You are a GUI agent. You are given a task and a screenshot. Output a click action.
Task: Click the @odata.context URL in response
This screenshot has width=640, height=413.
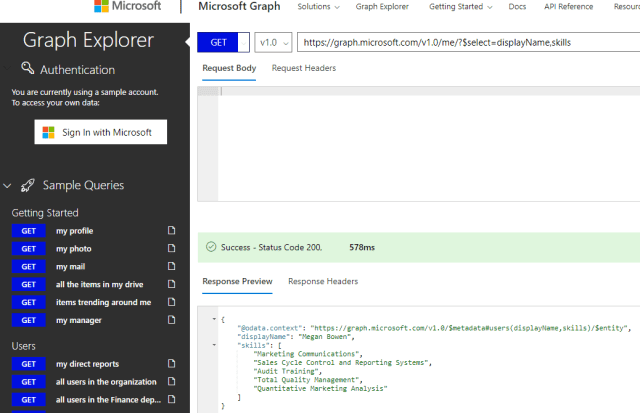(x=471, y=328)
